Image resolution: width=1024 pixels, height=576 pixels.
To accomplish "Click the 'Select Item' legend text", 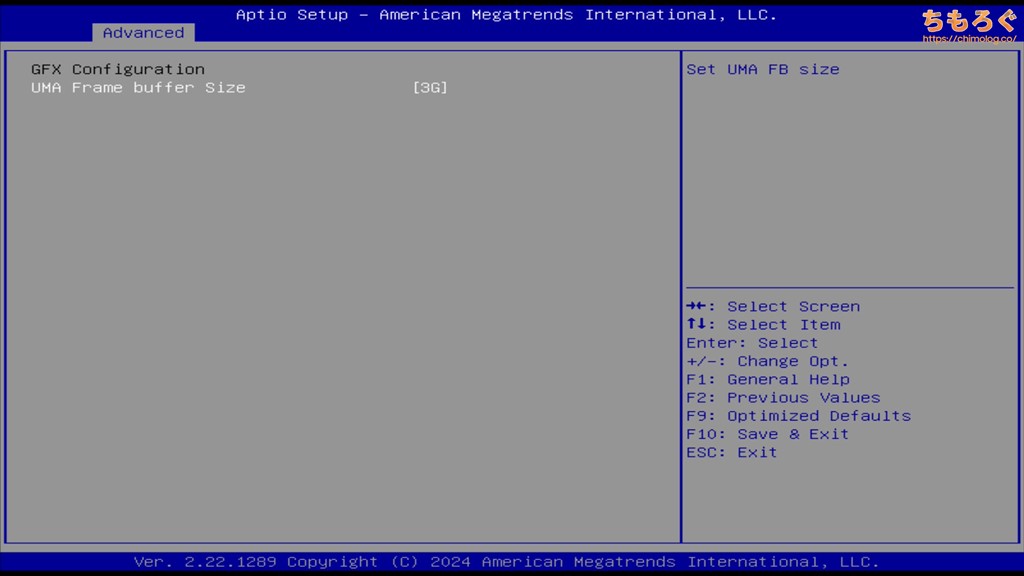I will [x=783, y=325].
